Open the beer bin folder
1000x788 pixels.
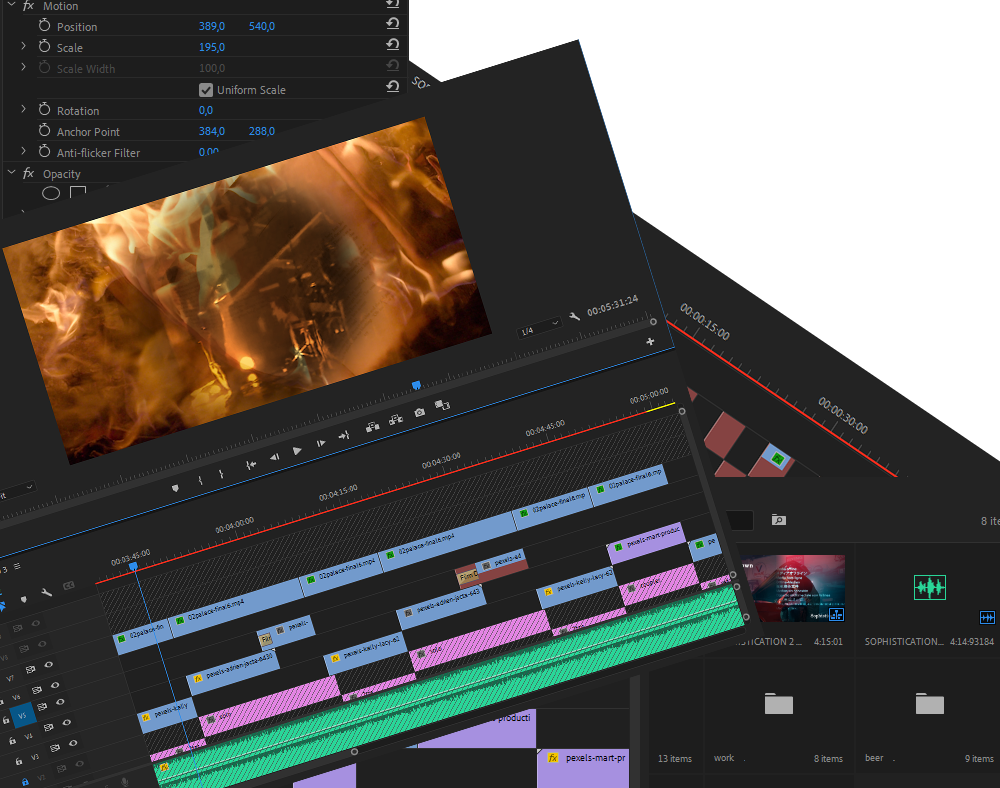(x=929, y=704)
